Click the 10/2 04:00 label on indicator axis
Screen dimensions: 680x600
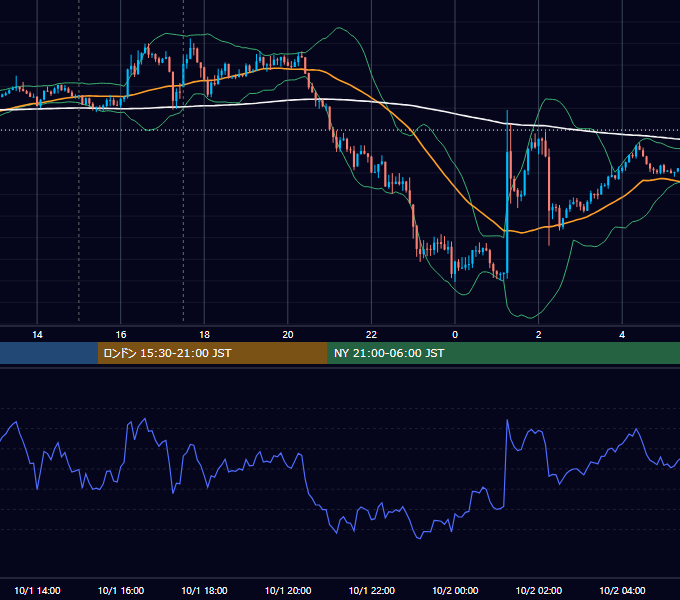(x=622, y=590)
